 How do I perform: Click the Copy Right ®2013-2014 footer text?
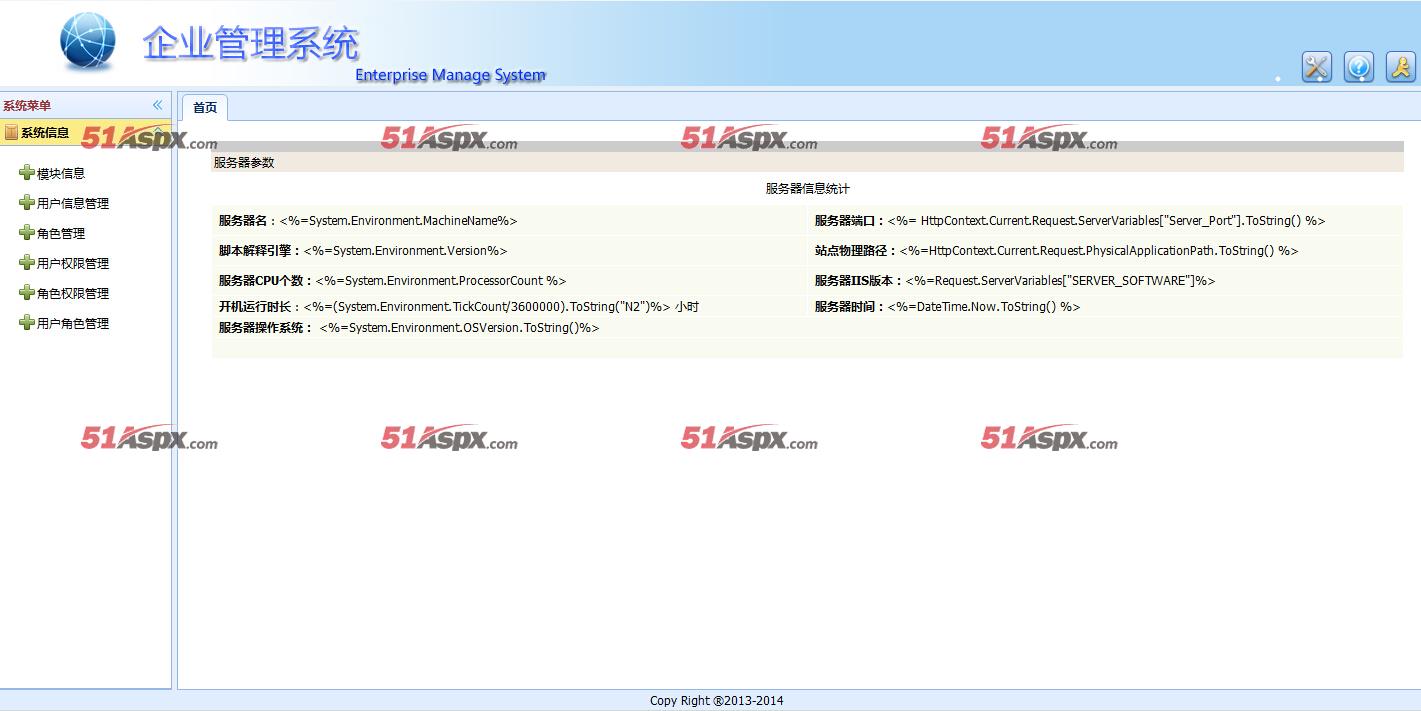point(717,701)
